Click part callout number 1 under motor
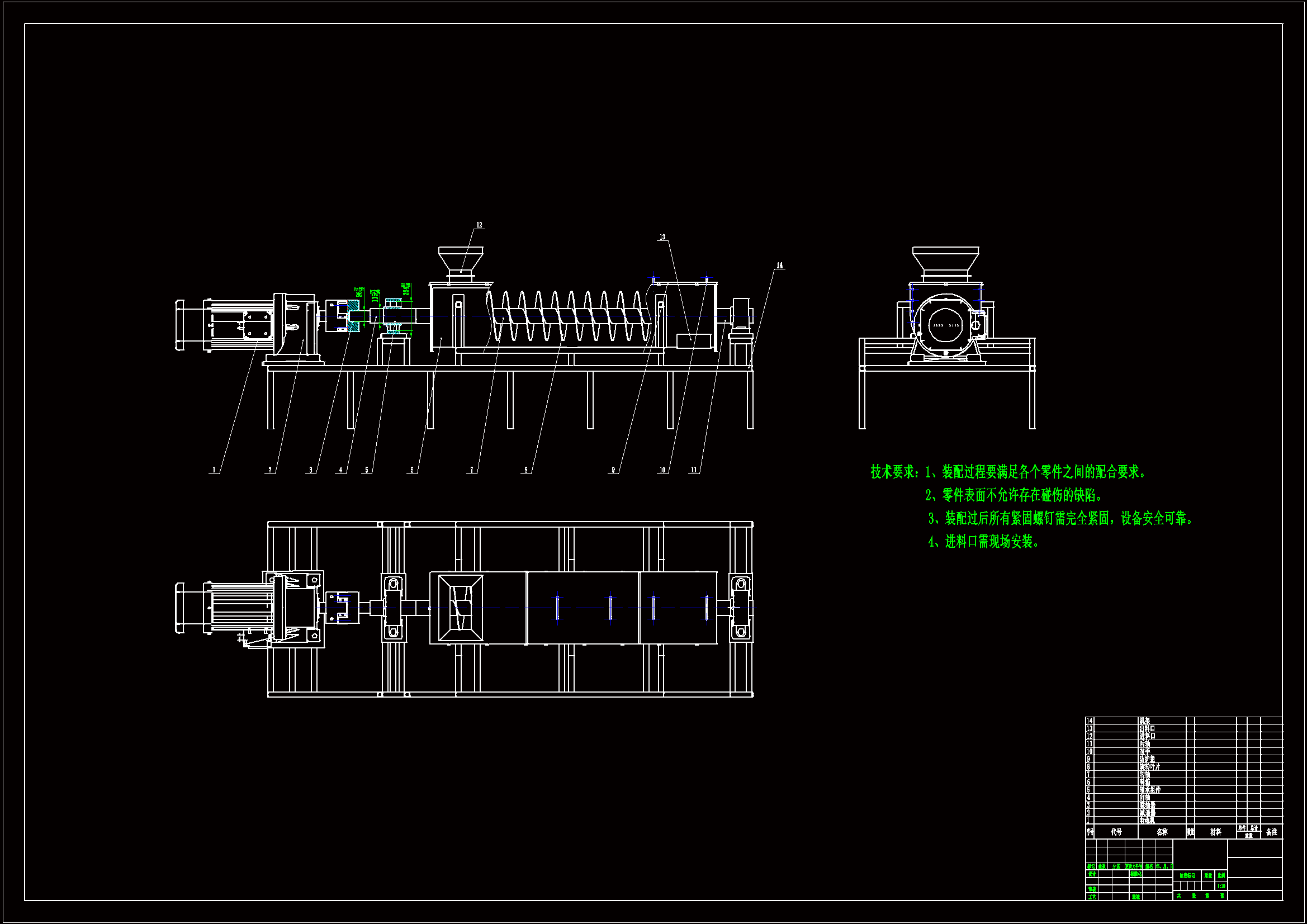The width and height of the screenshot is (1307, 924). tap(214, 470)
